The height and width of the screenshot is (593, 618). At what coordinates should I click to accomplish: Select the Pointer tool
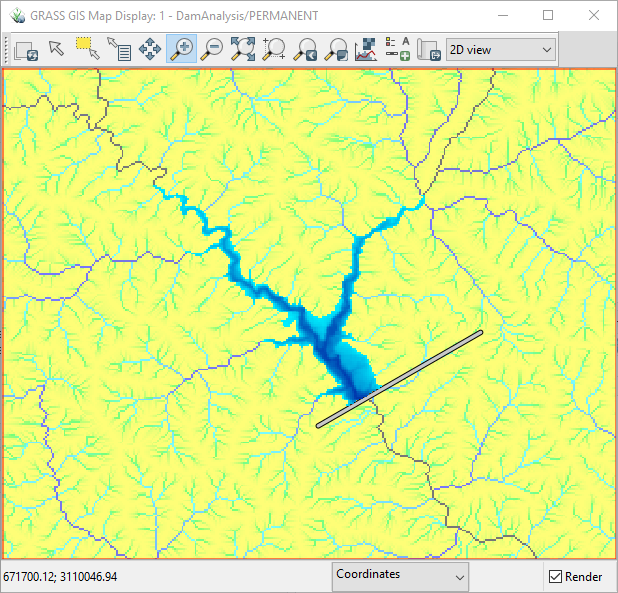coord(56,48)
